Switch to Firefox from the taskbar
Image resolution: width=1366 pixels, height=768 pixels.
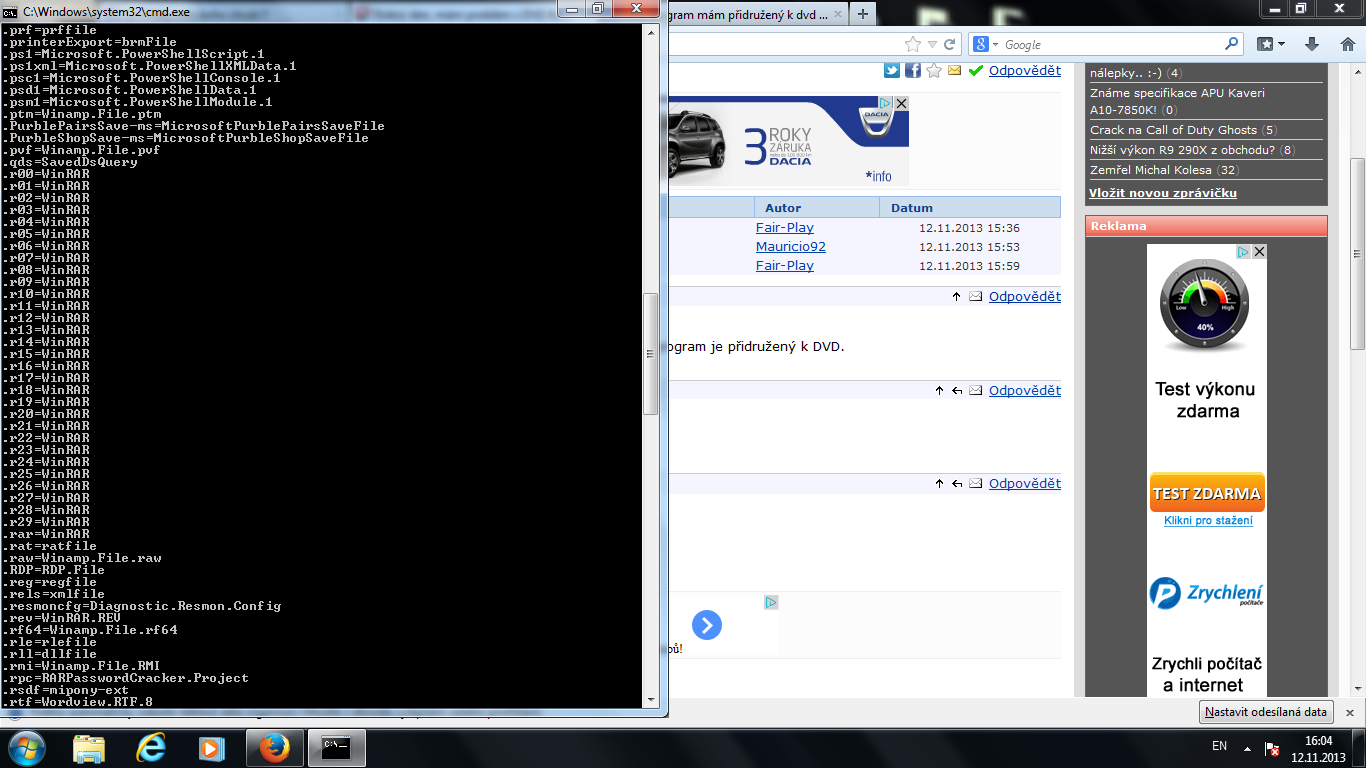point(274,747)
